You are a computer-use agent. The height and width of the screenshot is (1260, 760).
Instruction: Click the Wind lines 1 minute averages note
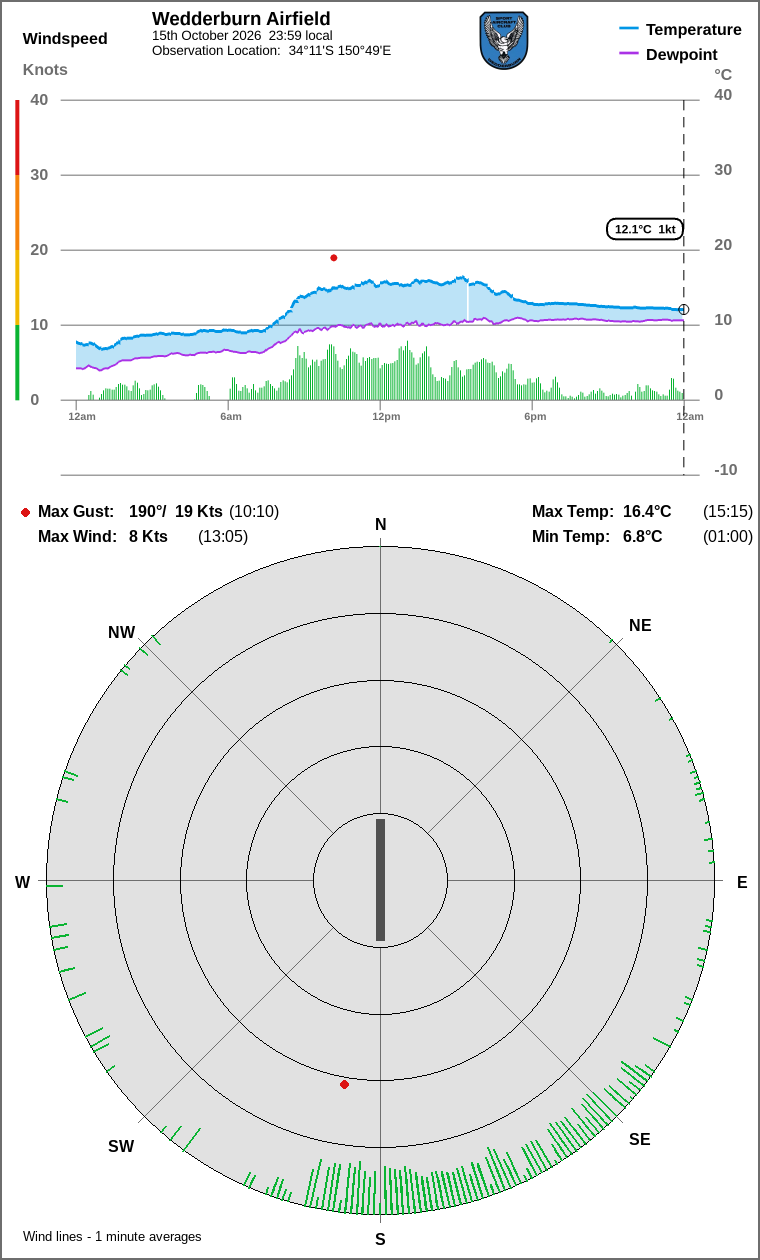click(112, 1237)
